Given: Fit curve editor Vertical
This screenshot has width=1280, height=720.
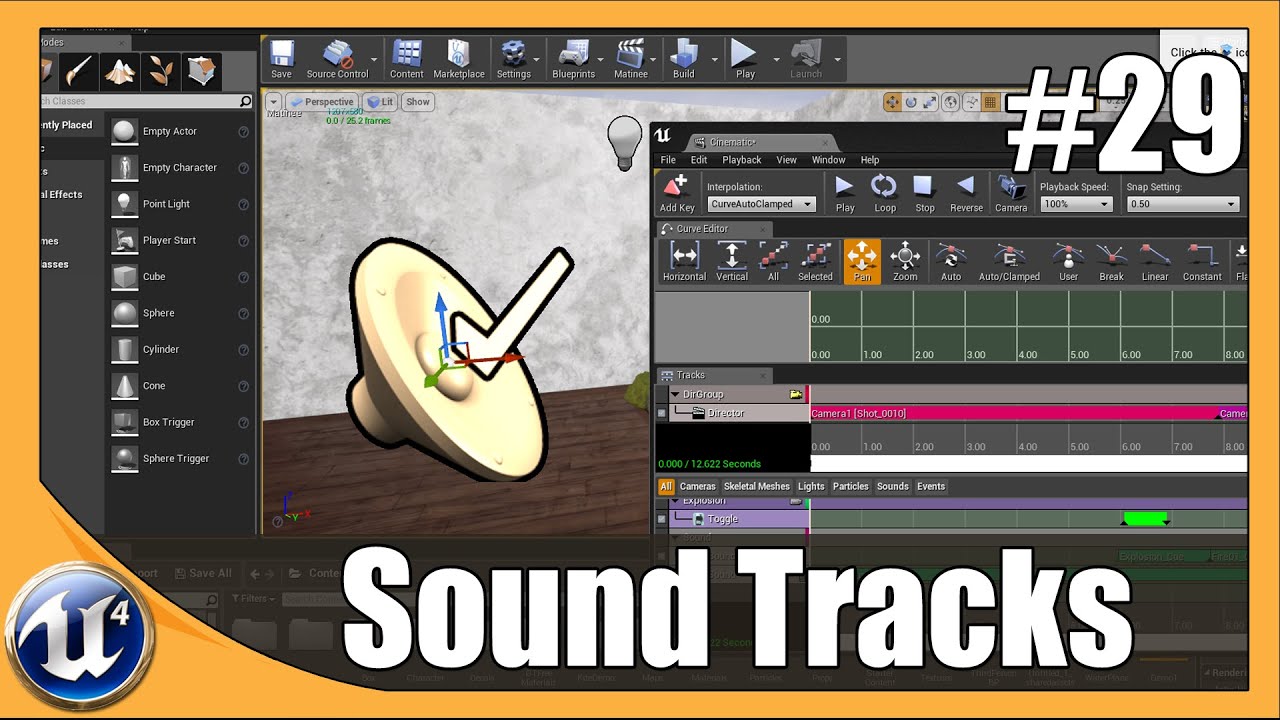Looking at the screenshot, I should tap(732, 262).
